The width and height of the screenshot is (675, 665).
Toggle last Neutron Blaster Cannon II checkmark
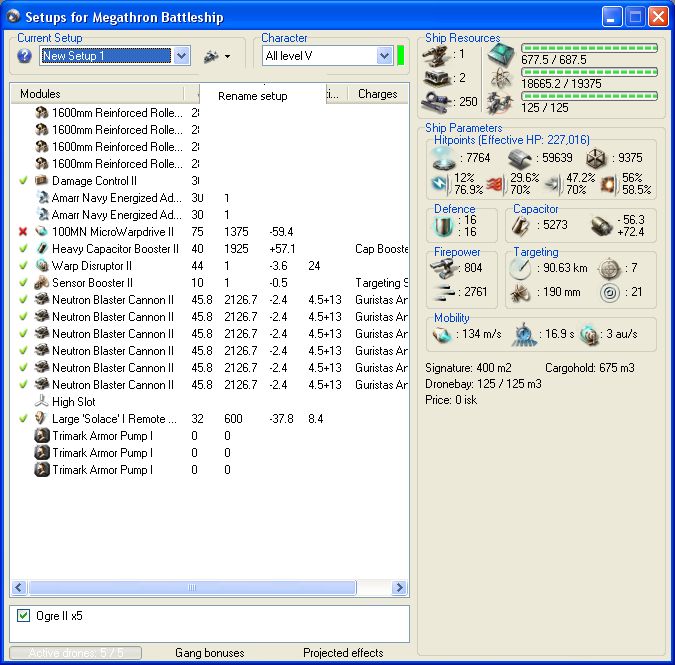[x=23, y=384]
